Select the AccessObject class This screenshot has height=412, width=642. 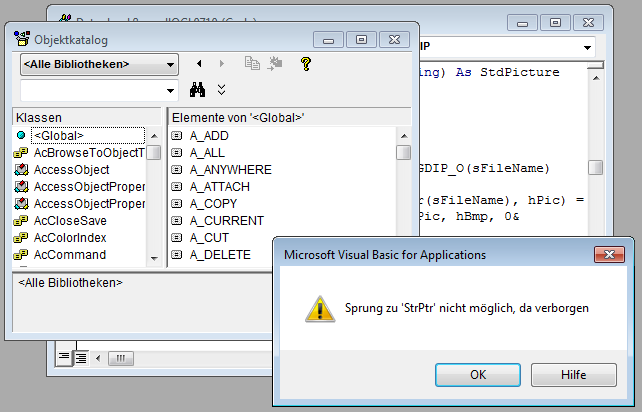[72, 170]
